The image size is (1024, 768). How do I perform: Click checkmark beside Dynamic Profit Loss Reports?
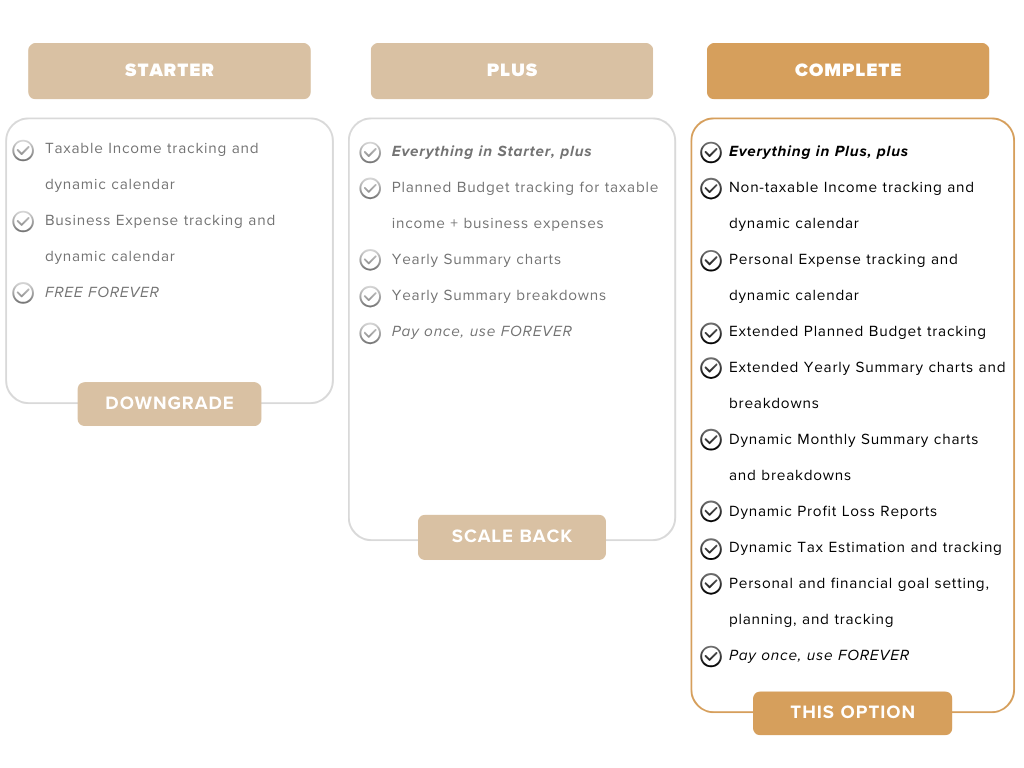[711, 512]
